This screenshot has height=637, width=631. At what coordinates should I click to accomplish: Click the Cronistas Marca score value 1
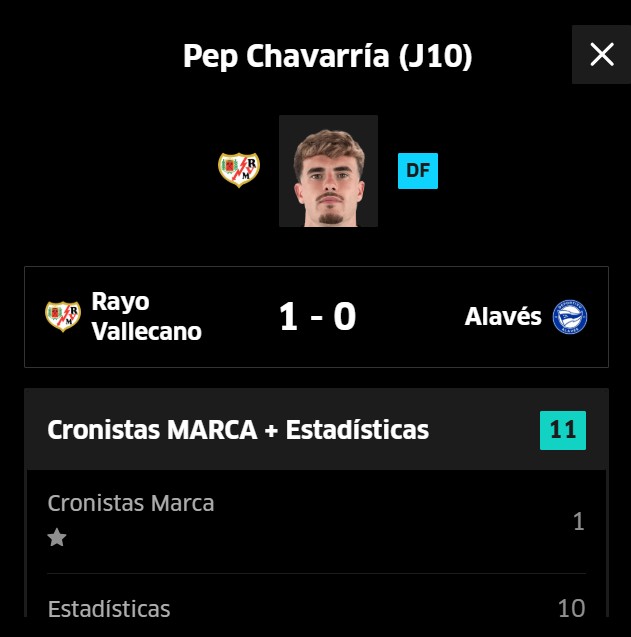pos(578,522)
